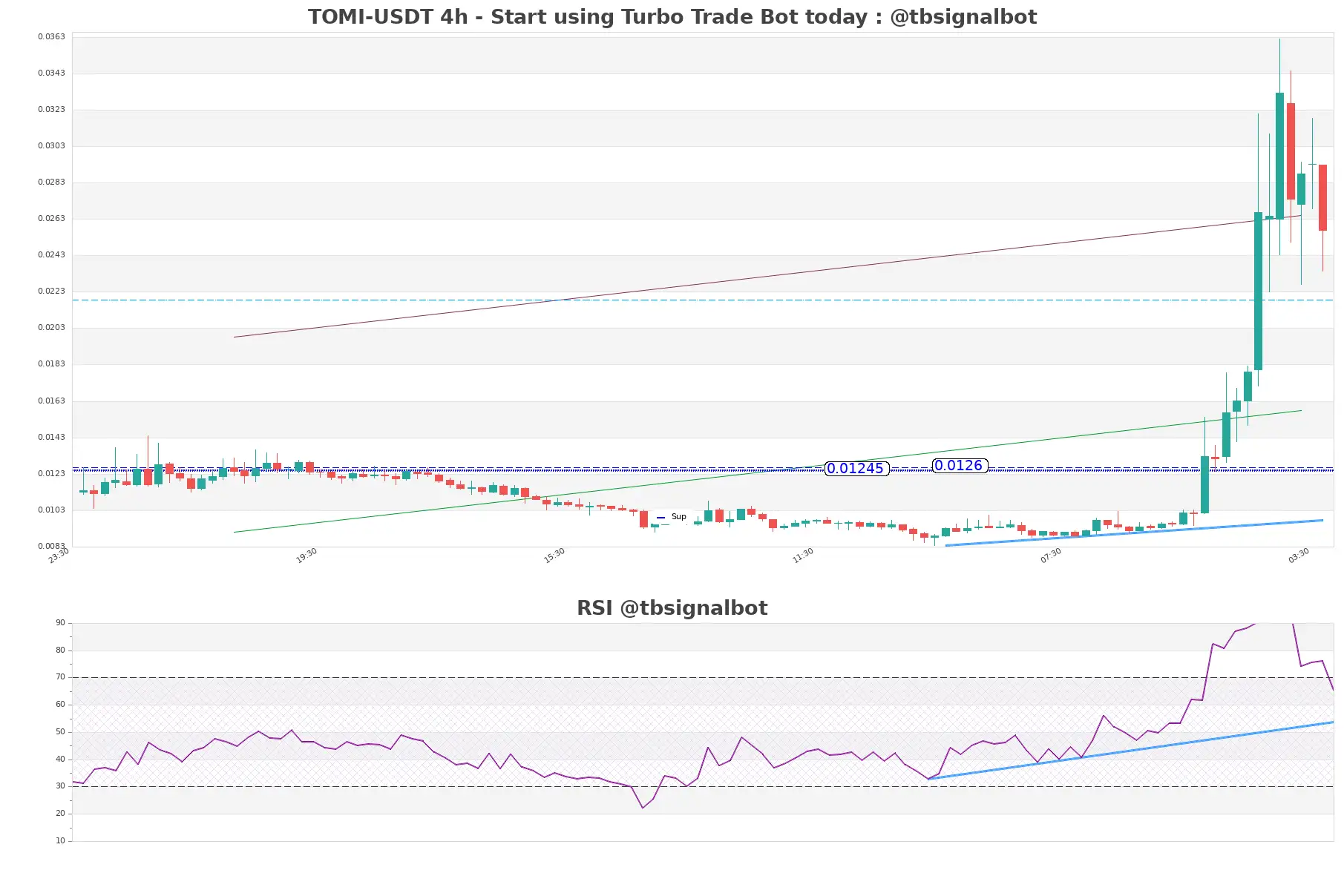Screen dimensions: 1344x896
Task: Click the RSI 80 axis label
Action: click(x=60, y=650)
